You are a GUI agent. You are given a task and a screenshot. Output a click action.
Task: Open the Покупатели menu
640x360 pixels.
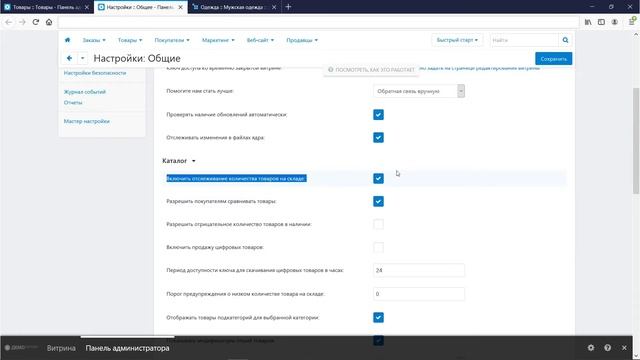(172, 40)
